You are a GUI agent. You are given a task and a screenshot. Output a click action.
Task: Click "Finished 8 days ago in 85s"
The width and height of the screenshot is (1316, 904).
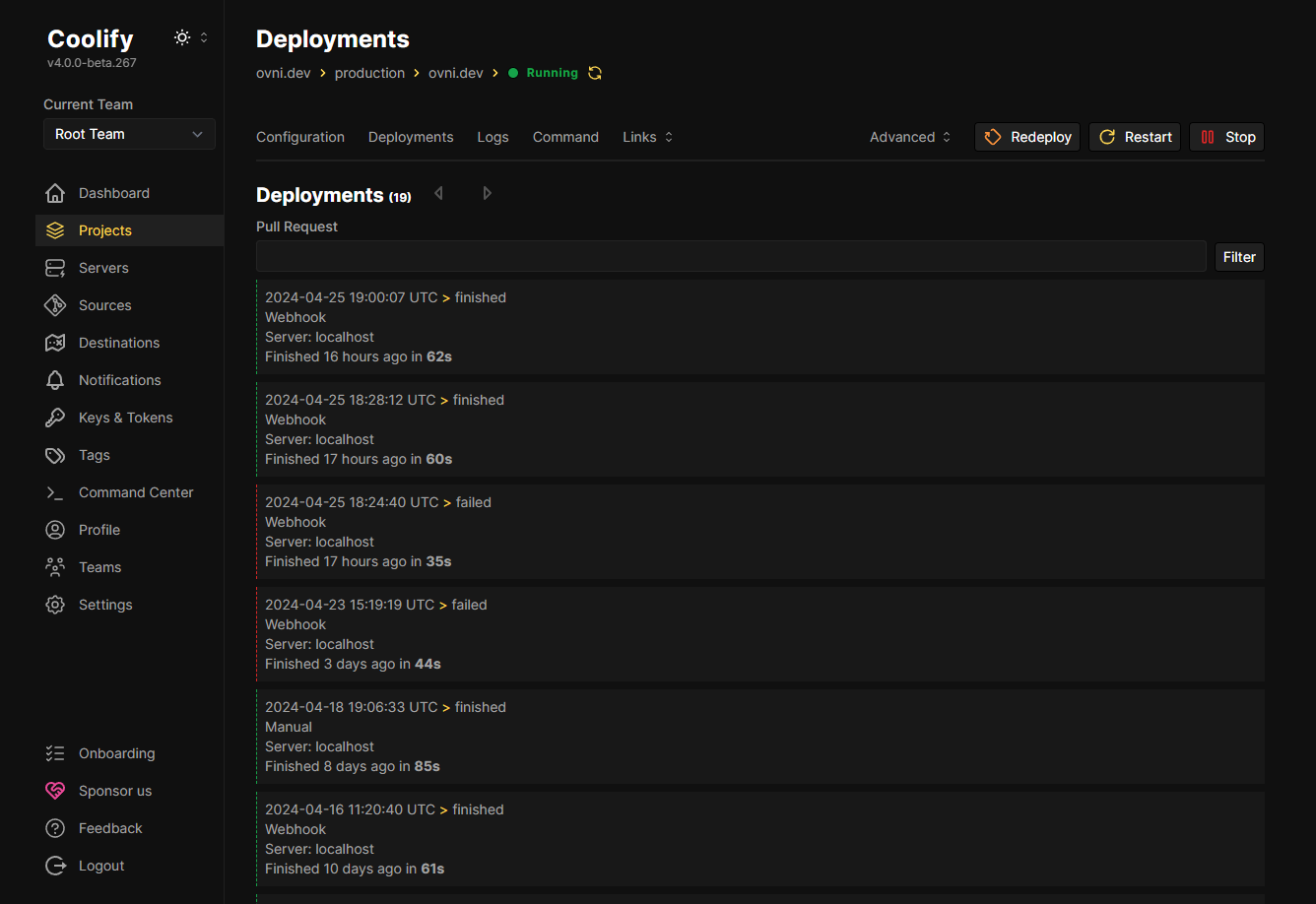tap(353, 766)
